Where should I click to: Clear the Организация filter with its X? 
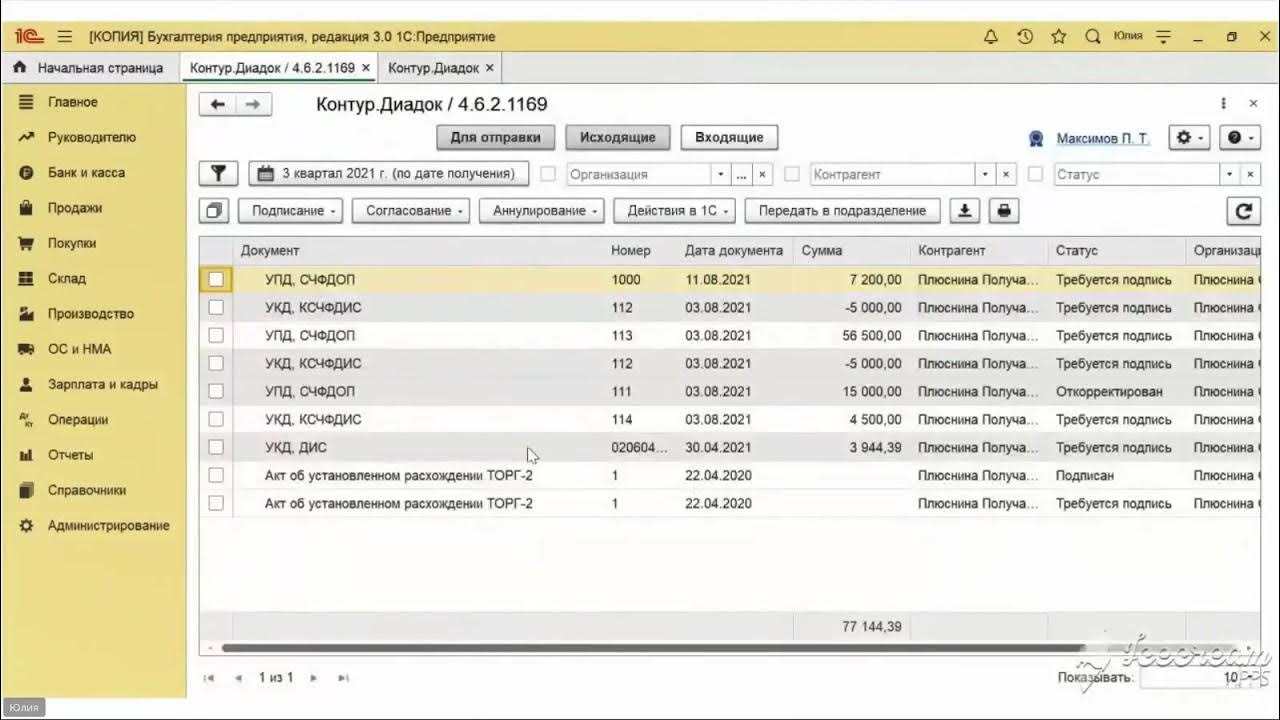(x=762, y=174)
